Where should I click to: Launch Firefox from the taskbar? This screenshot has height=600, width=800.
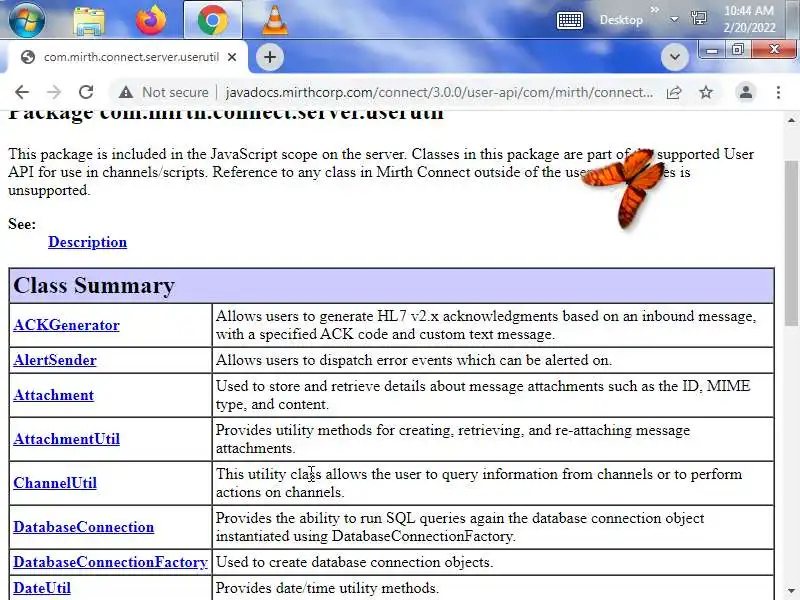pos(151,20)
